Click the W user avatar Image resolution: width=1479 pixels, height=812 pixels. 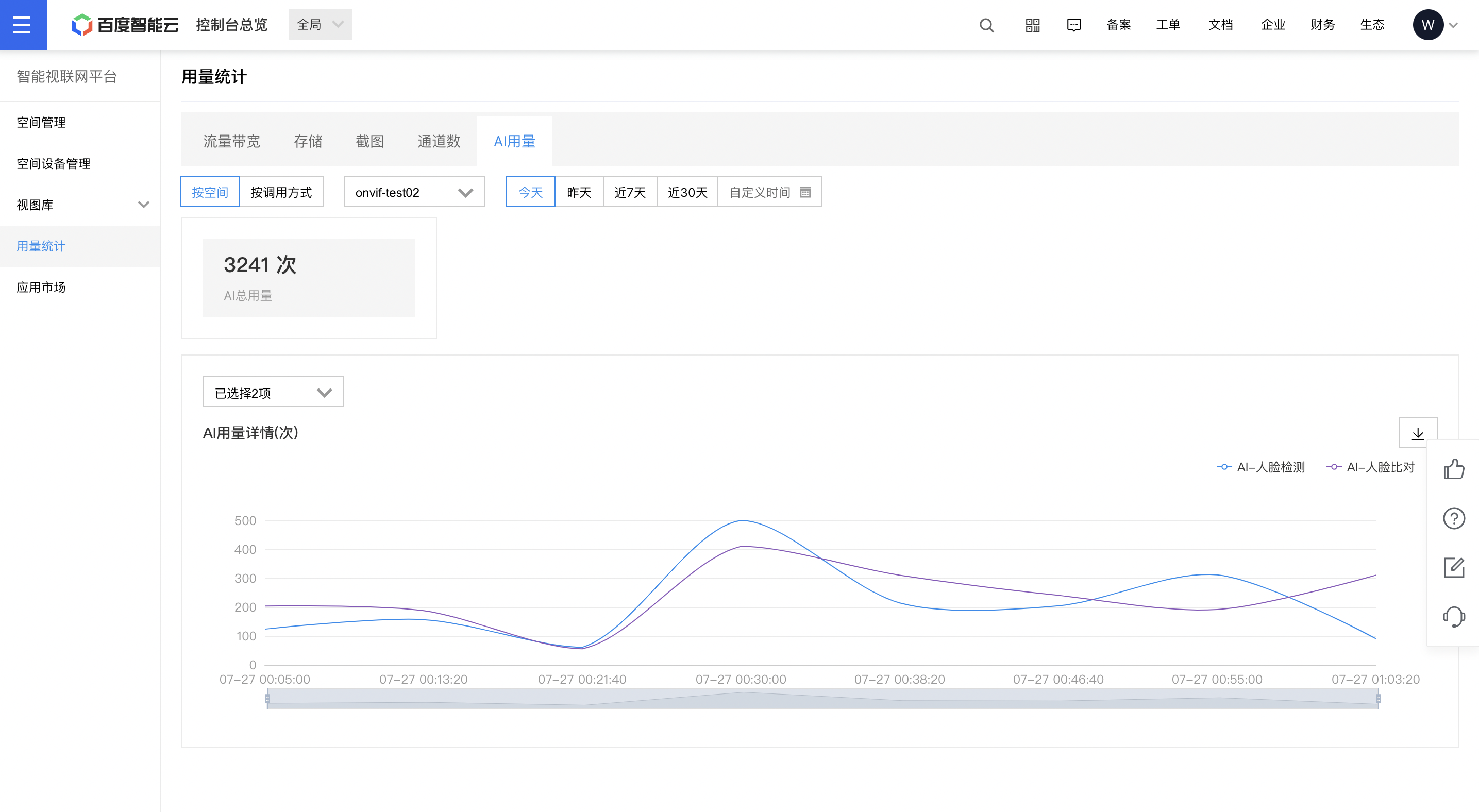point(1428,25)
